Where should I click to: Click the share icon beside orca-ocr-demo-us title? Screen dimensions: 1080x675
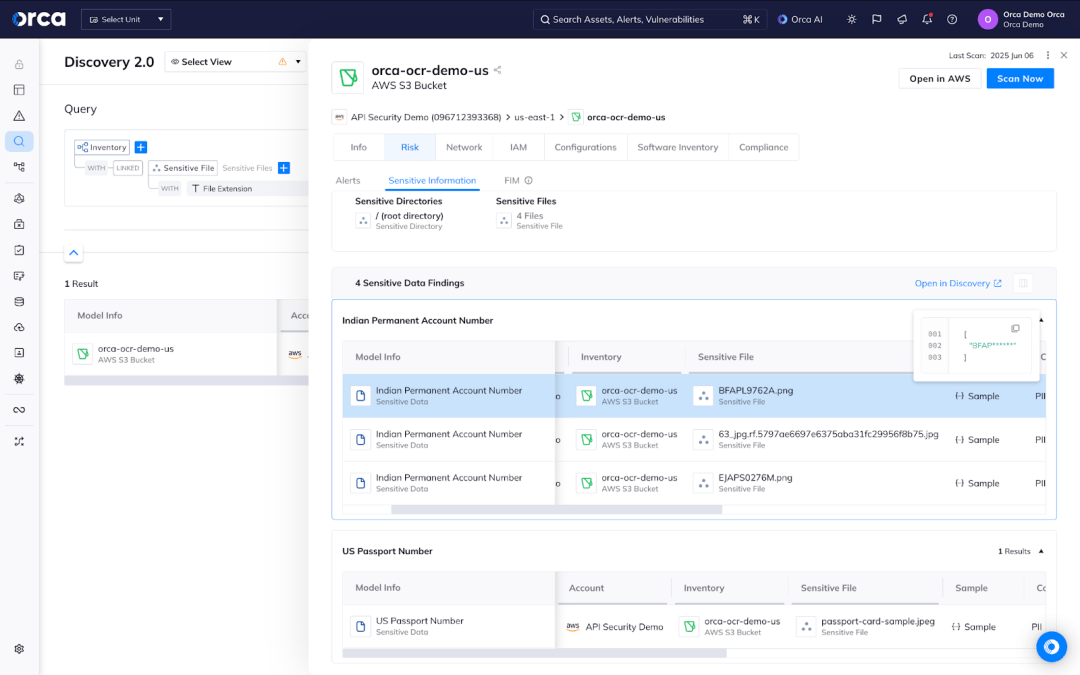pos(497,70)
